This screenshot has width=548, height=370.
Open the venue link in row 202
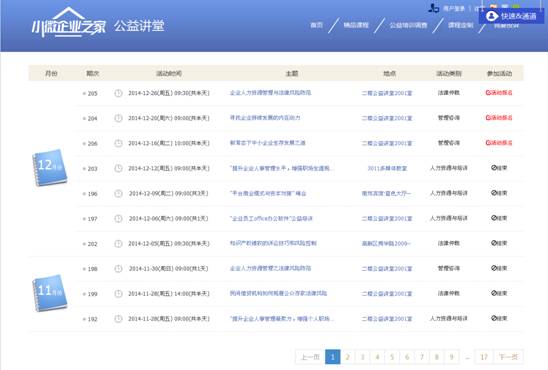(386, 244)
